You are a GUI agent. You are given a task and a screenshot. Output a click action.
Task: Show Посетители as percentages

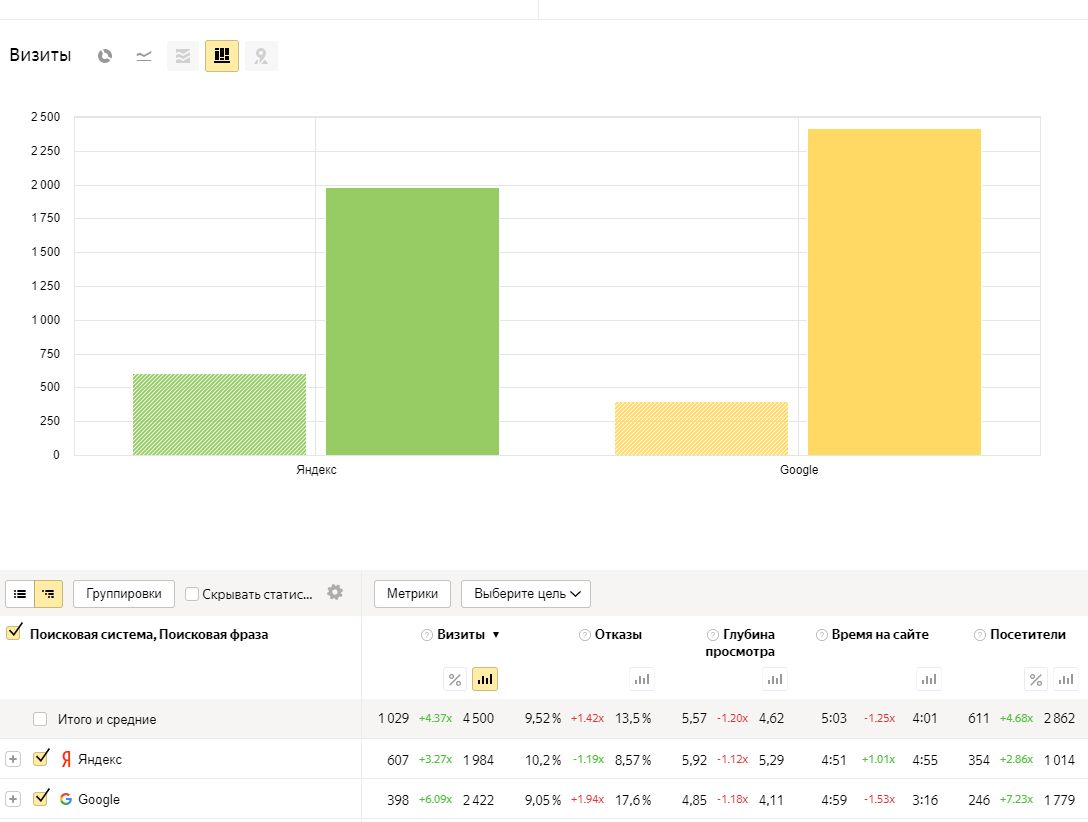(1036, 679)
